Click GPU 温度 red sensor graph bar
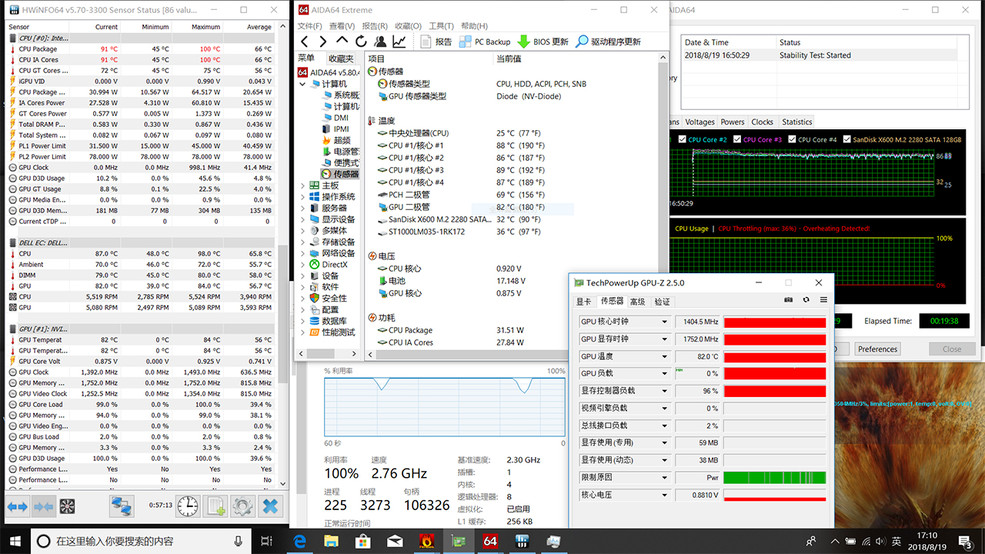 (x=775, y=357)
